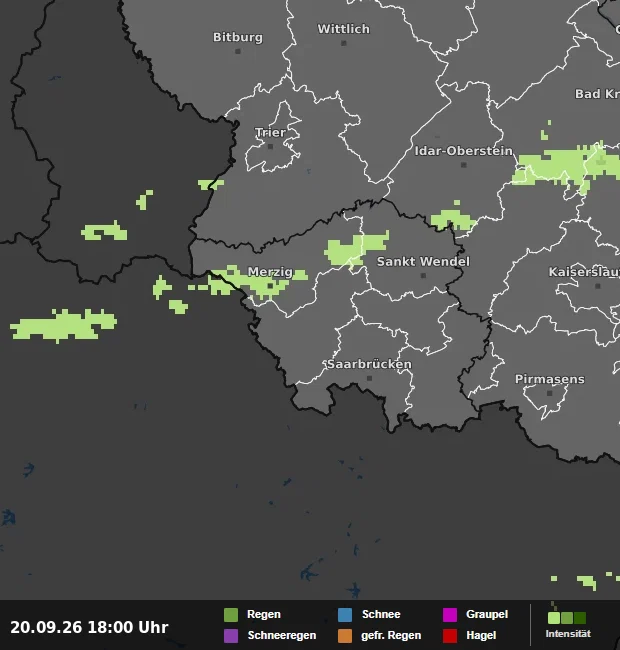Click the purple Schneeregen legend swatch

[231, 636]
